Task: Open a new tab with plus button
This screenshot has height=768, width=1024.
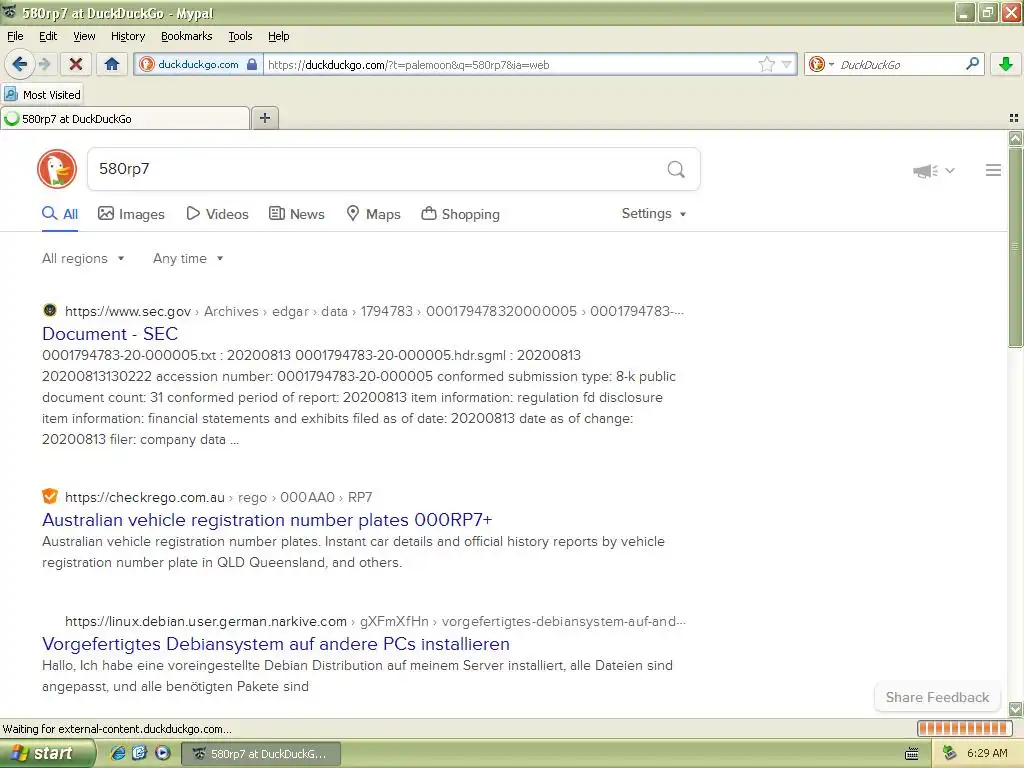Action: [x=264, y=118]
